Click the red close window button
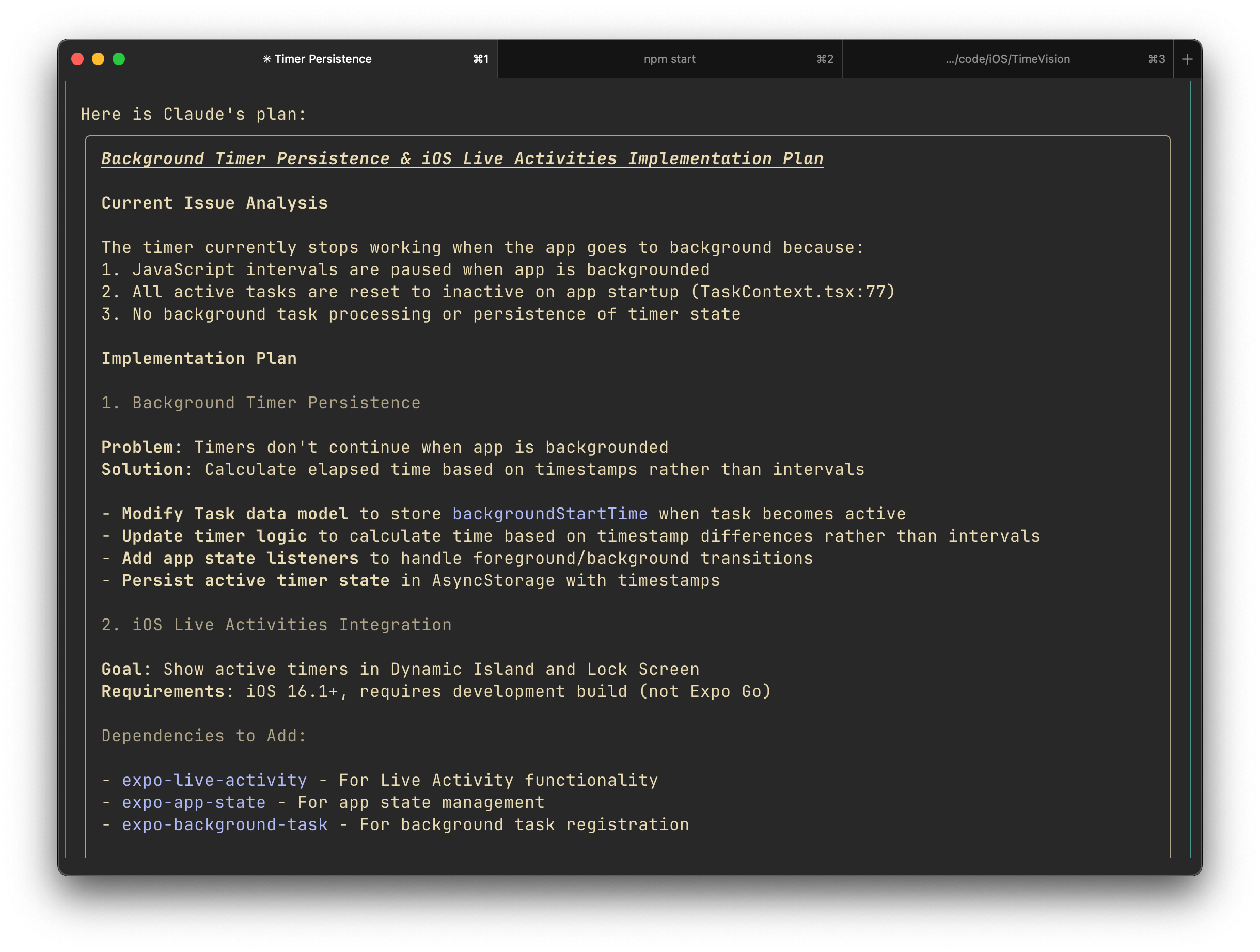1260x952 pixels. coord(78,59)
